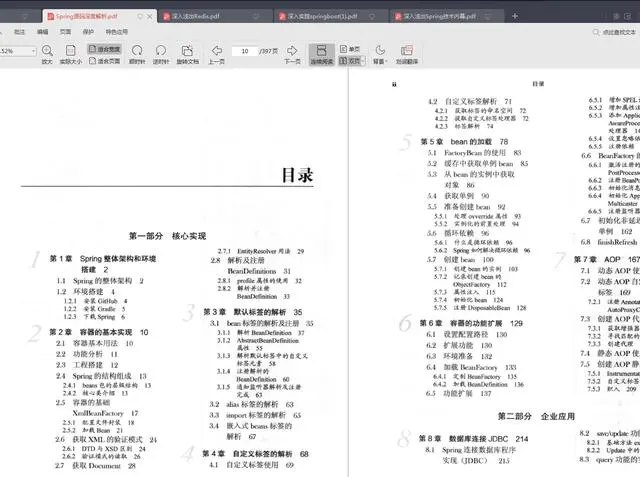640x477 pixels.
Task: Open the 页面 page menu
Action: [65, 32]
